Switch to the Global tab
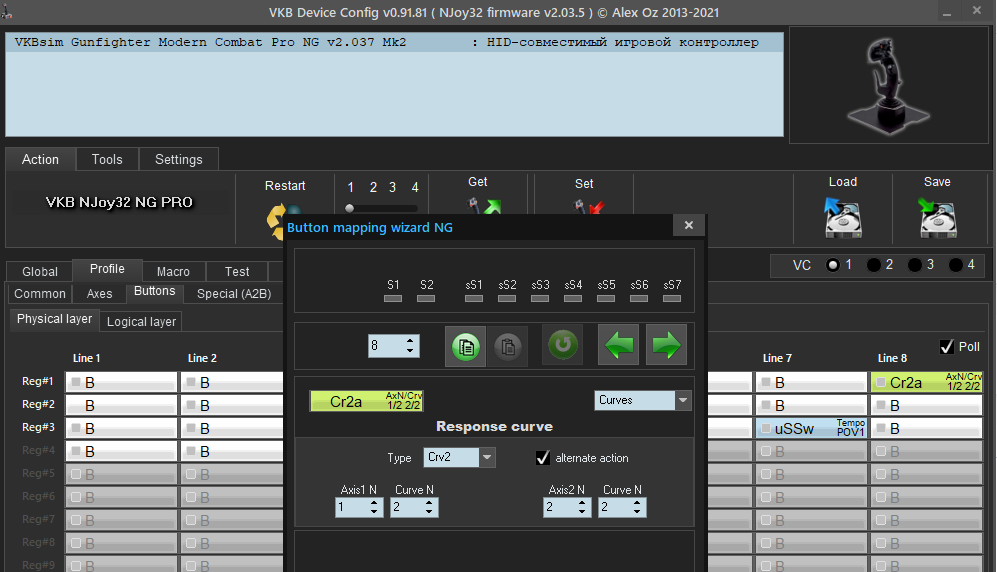Image resolution: width=997 pixels, height=572 pixels. tap(39, 271)
